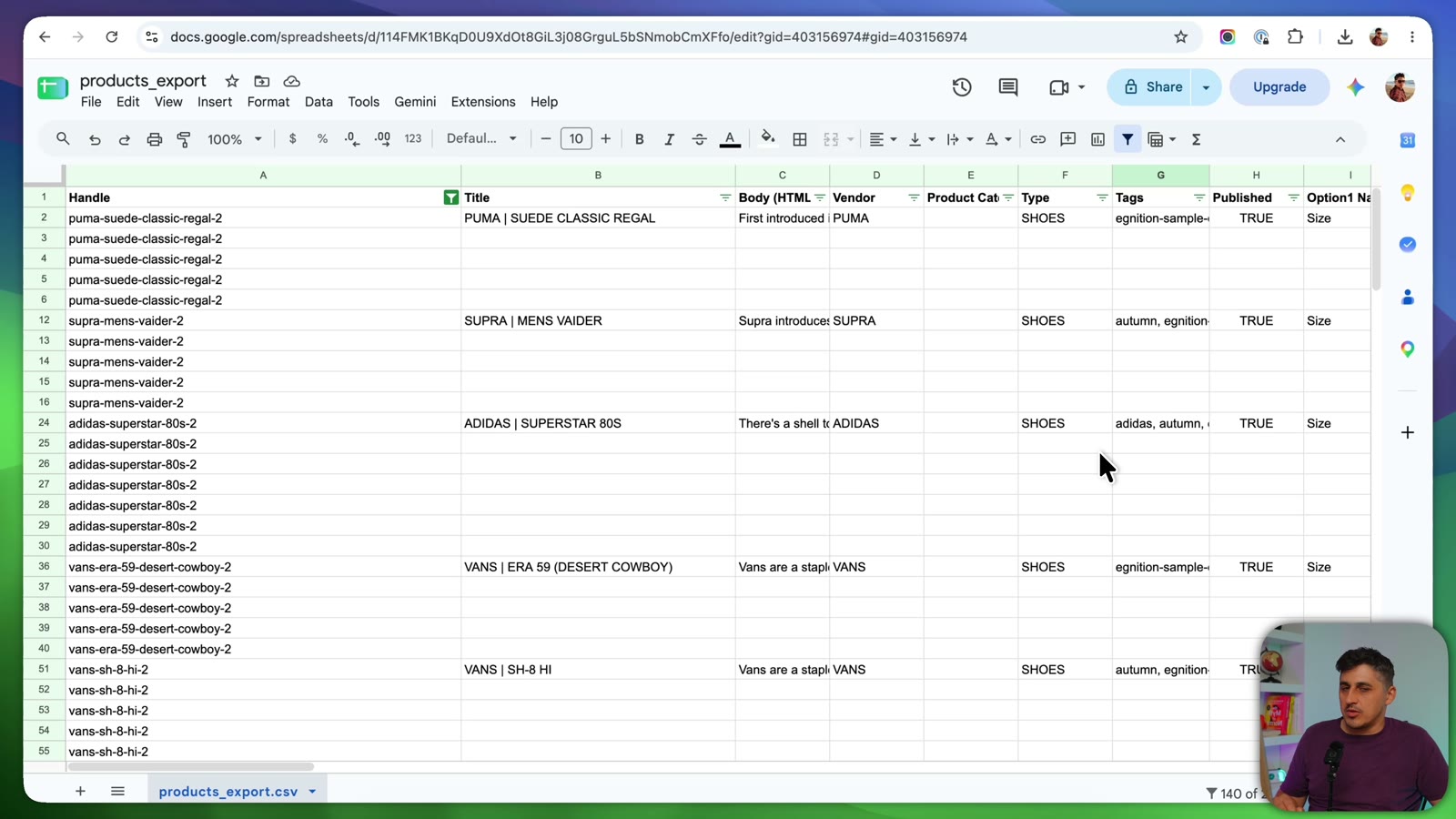This screenshot has height=819, width=1456.
Task: Undo the last action
Action: pyautogui.click(x=95, y=139)
